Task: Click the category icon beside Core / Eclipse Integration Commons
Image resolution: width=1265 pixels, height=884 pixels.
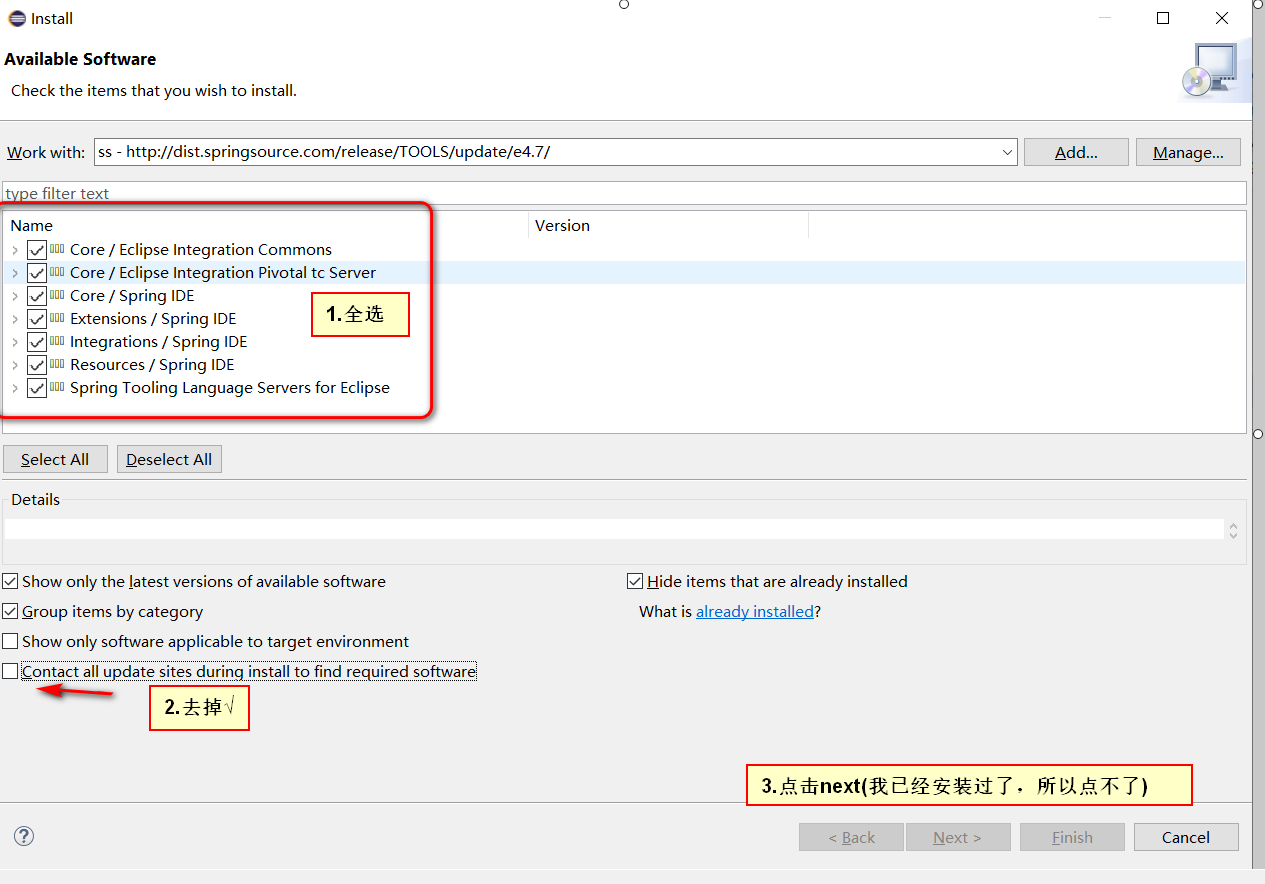Action: 57,249
